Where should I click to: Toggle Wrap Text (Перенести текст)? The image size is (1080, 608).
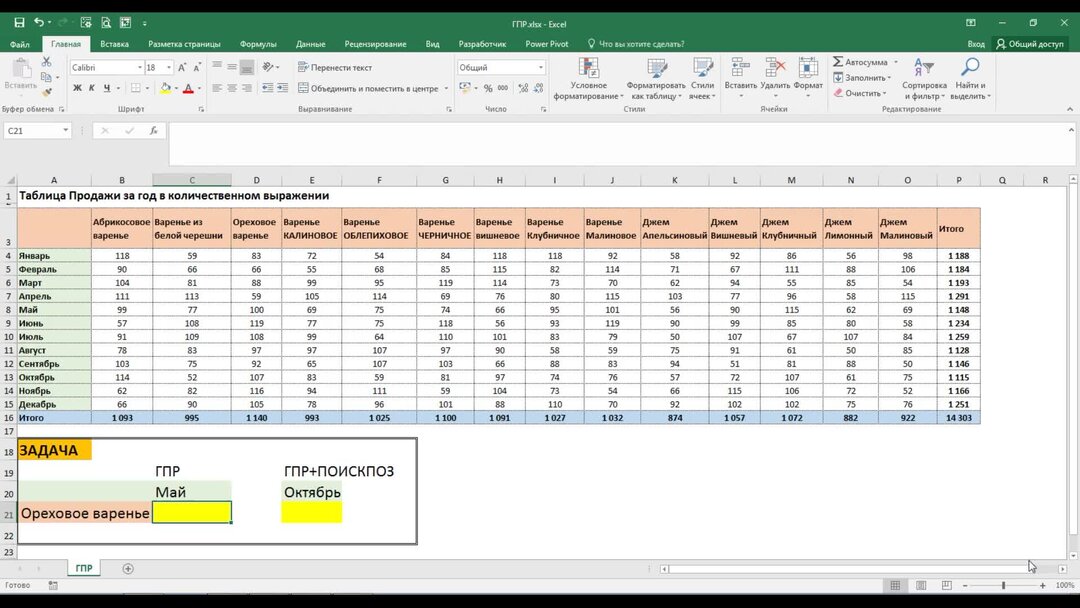(335, 67)
